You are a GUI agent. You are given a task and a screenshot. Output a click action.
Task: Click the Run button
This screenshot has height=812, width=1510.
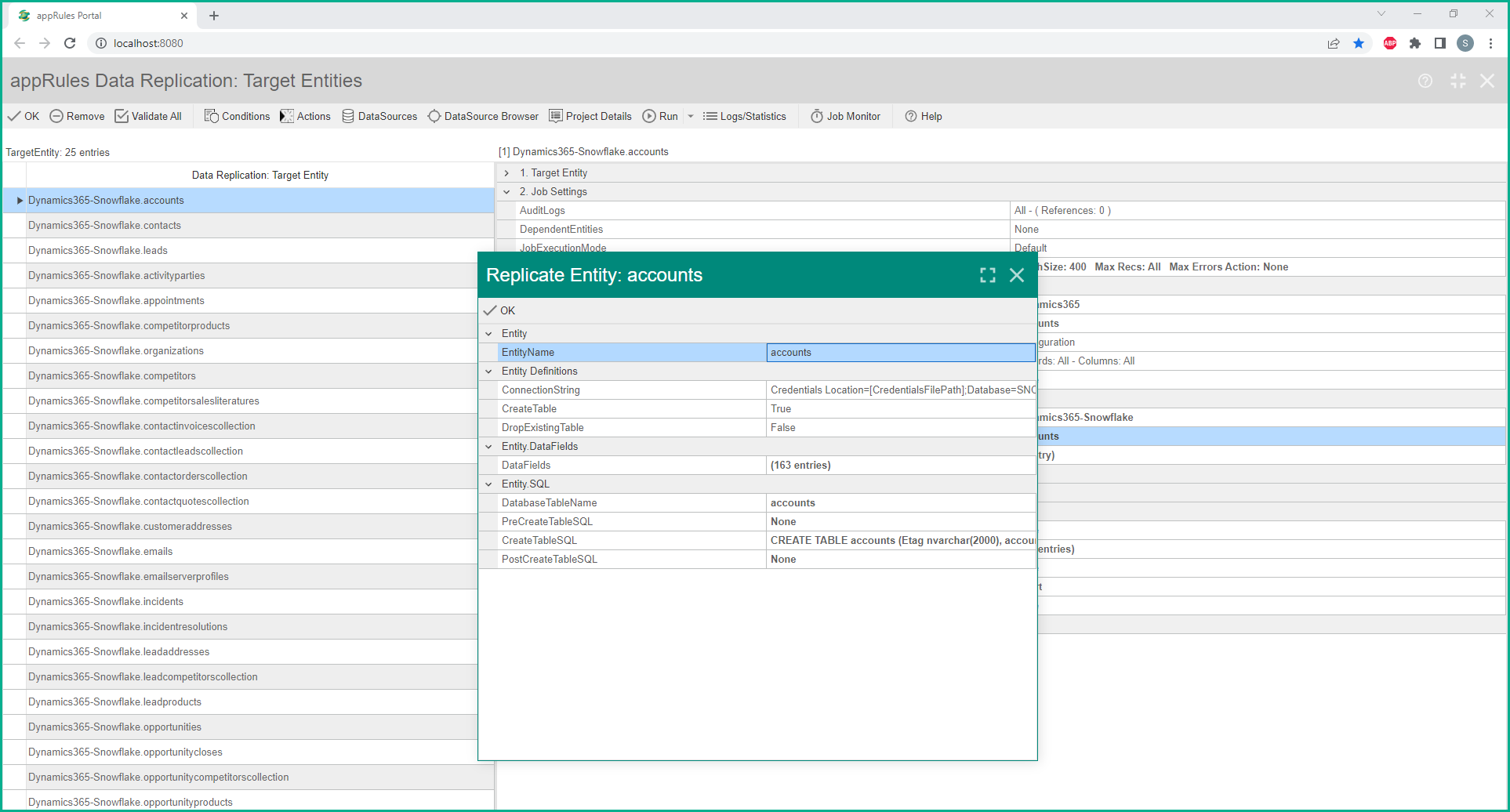[660, 116]
